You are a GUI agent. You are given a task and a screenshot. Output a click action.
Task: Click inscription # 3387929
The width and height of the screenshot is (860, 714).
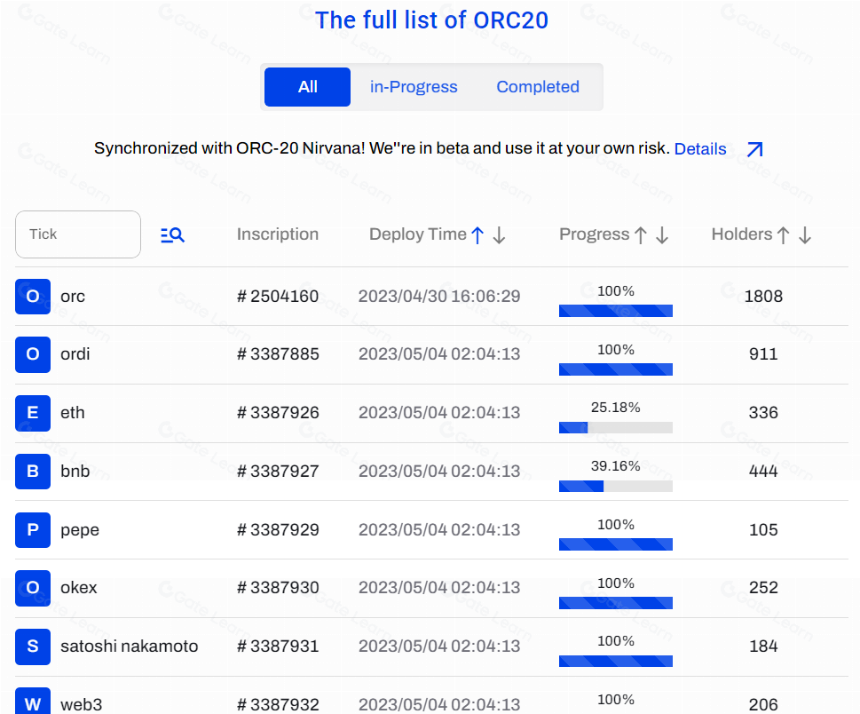[x=278, y=530]
